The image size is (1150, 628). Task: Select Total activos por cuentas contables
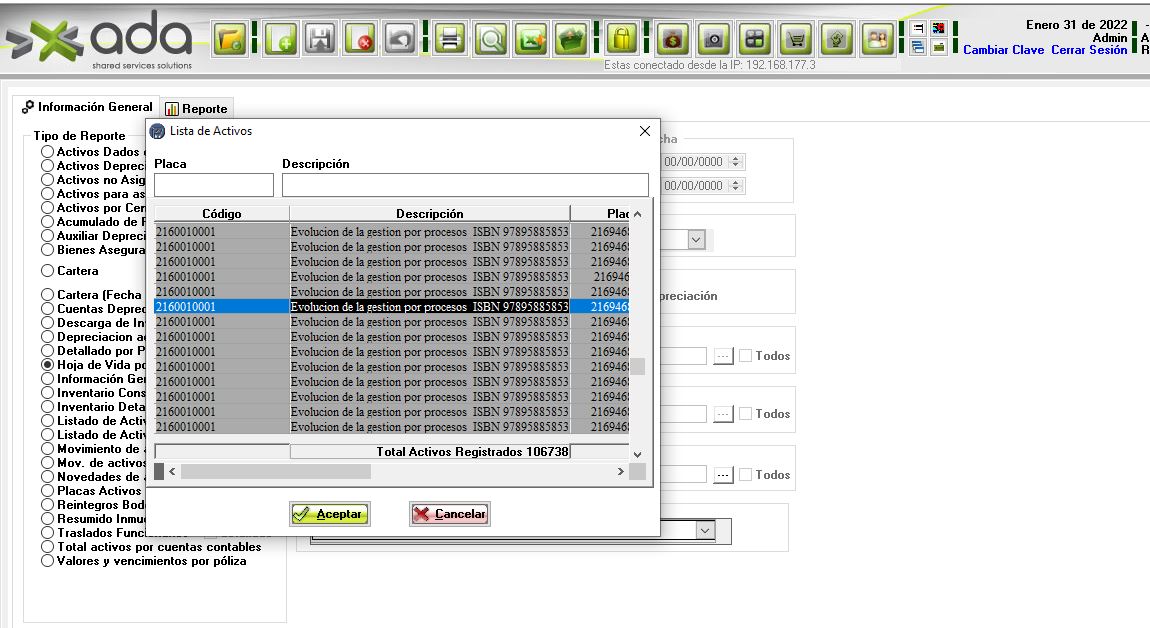pos(47,547)
